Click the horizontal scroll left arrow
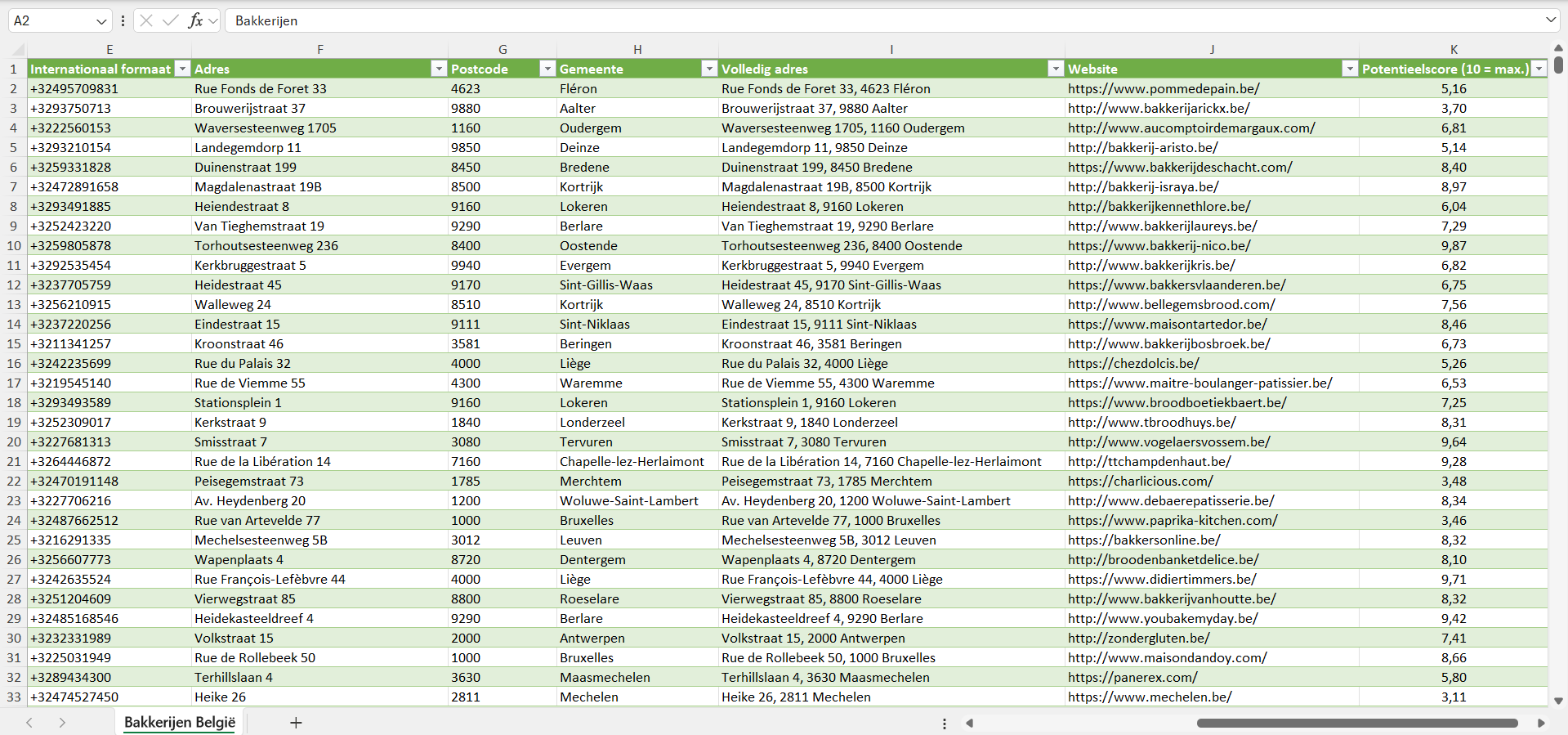The width and height of the screenshot is (1568, 735). pyautogui.click(x=970, y=723)
